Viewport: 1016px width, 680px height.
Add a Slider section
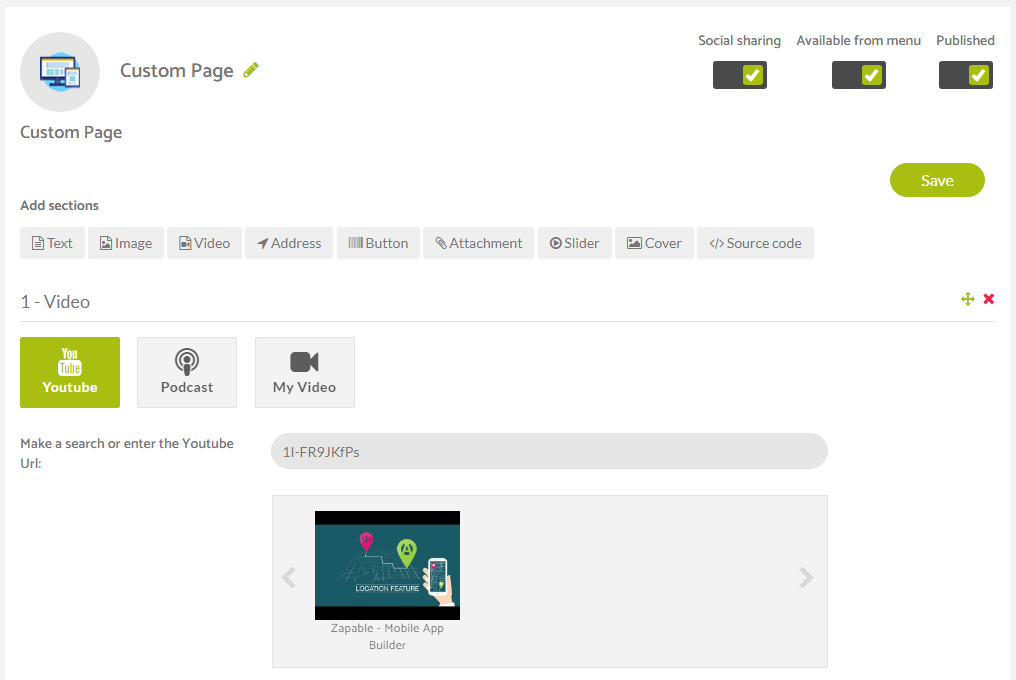575,243
